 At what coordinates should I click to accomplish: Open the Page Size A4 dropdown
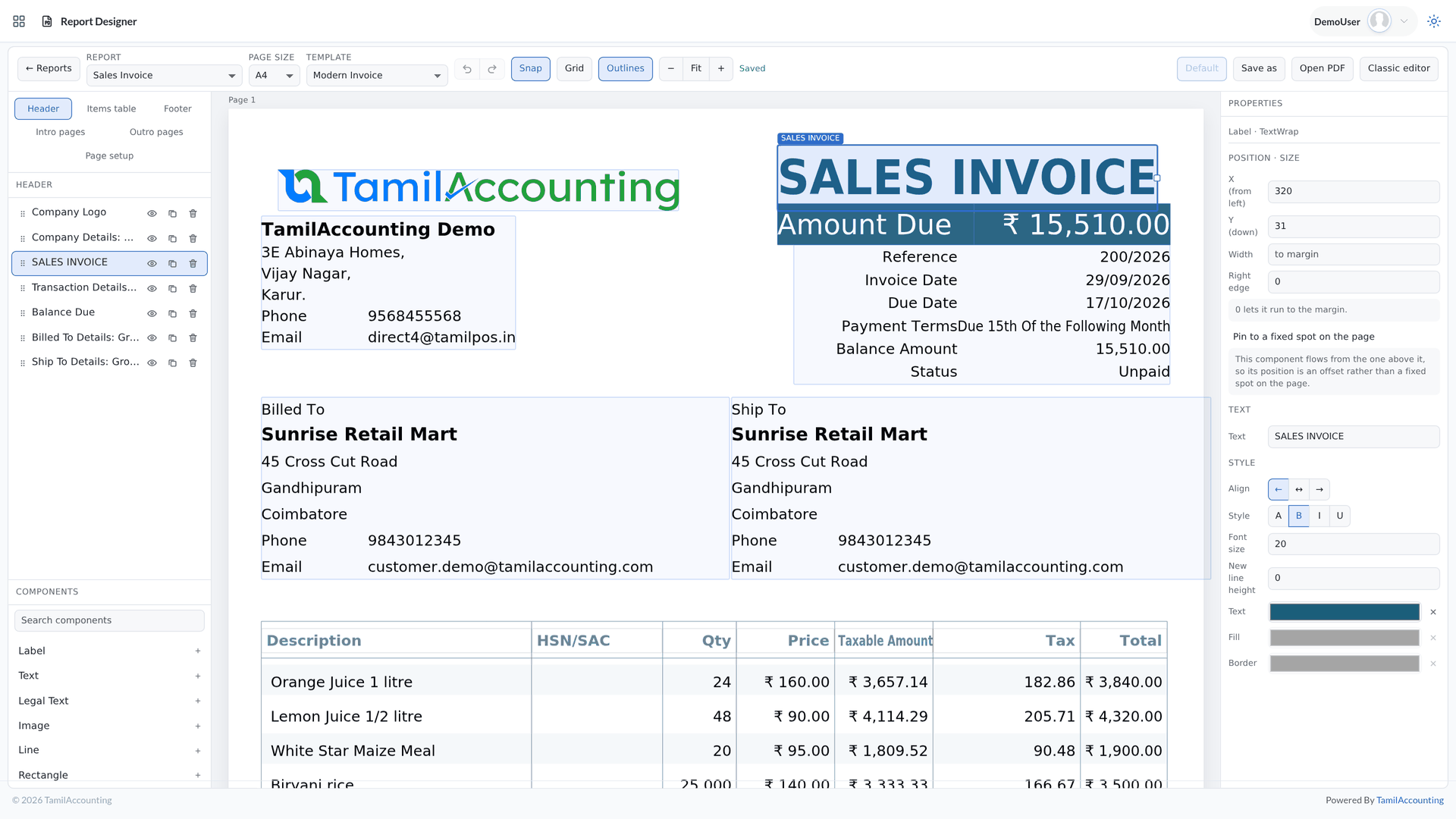[x=274, y=76]
